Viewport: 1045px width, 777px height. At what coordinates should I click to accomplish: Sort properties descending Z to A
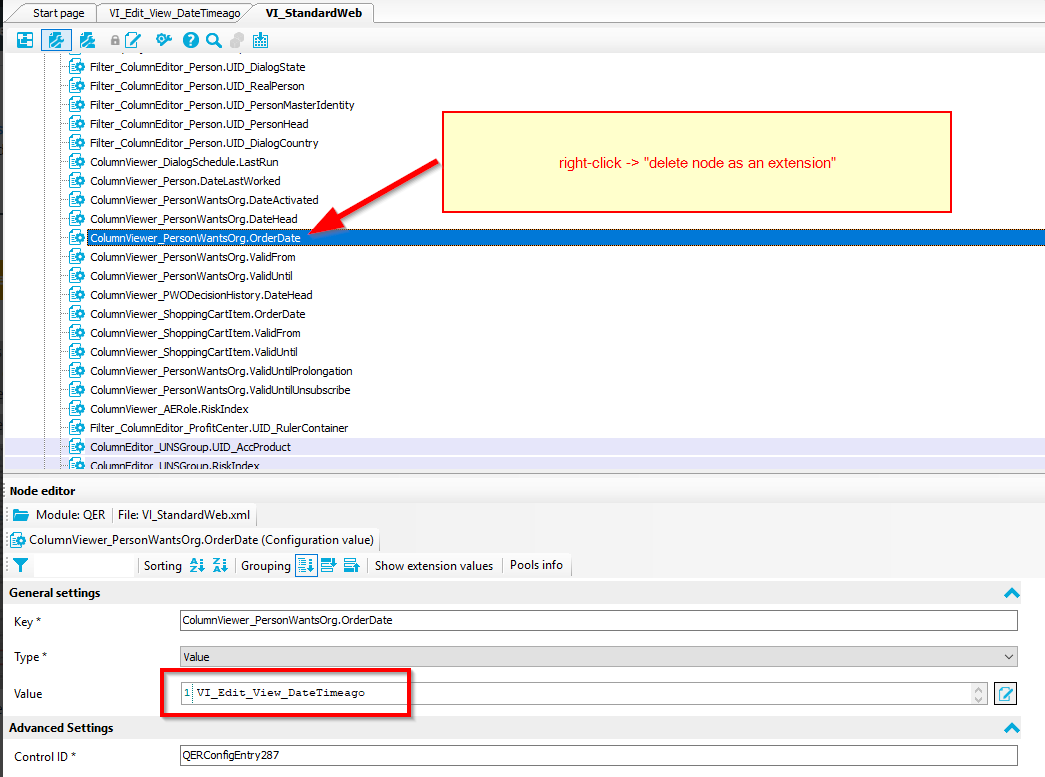pos(220,565)
